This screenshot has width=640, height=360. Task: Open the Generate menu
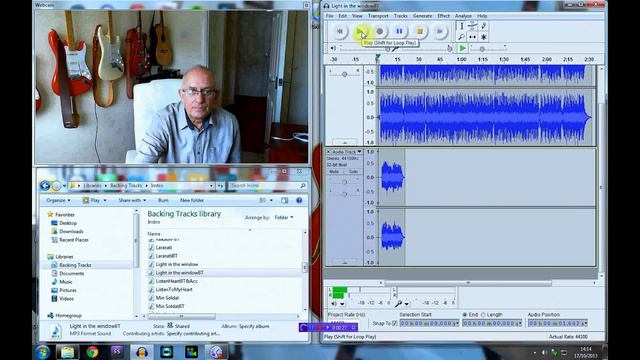click(422, 16)
